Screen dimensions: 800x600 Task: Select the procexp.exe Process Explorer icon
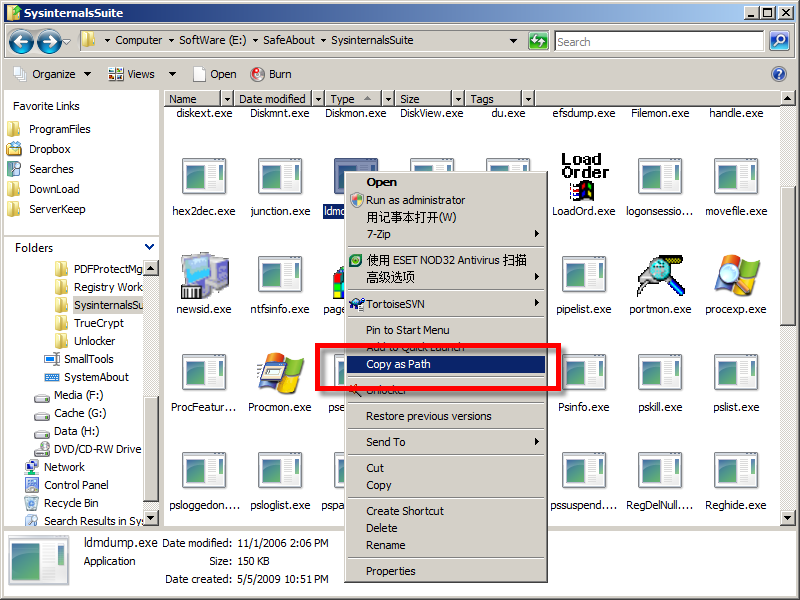(736, 276)
